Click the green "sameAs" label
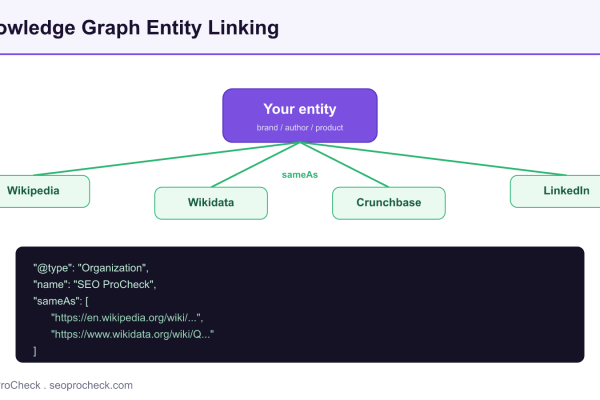This screenshot has width=600, height=400. click(300, 175)
